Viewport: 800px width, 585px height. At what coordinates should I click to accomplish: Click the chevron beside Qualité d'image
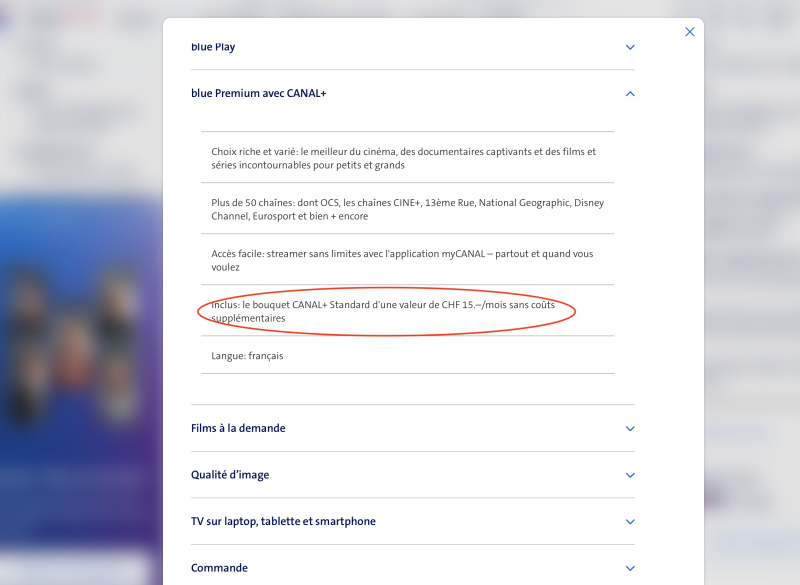pos(630,475)
